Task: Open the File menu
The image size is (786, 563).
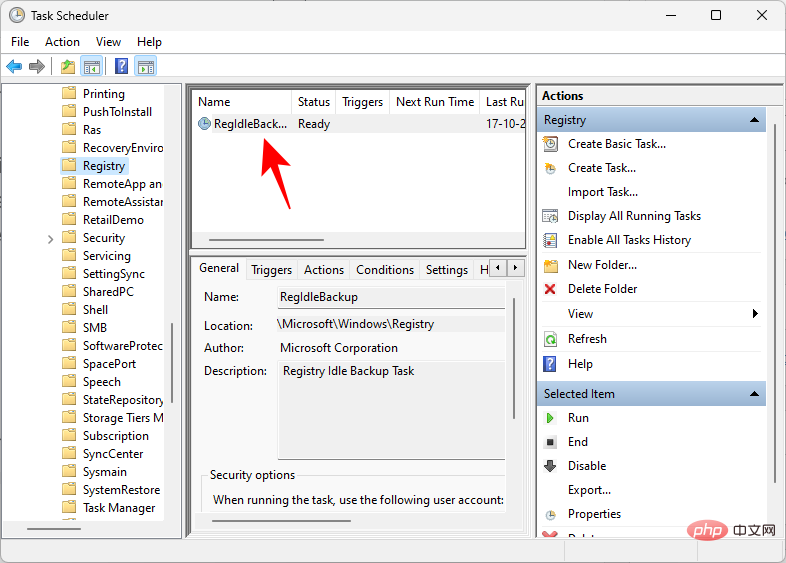Action: [20, 42]
